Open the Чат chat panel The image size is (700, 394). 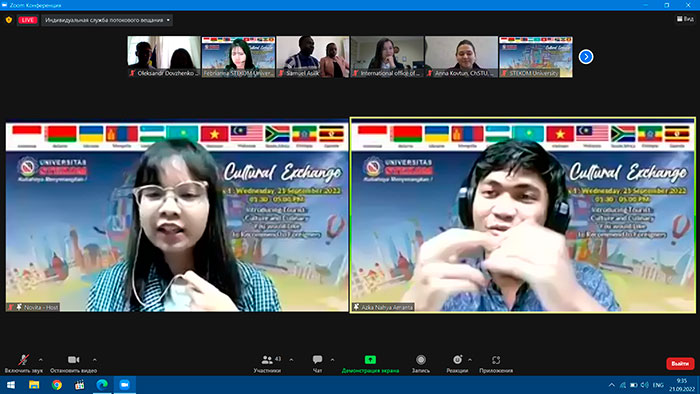pos(317,363)
